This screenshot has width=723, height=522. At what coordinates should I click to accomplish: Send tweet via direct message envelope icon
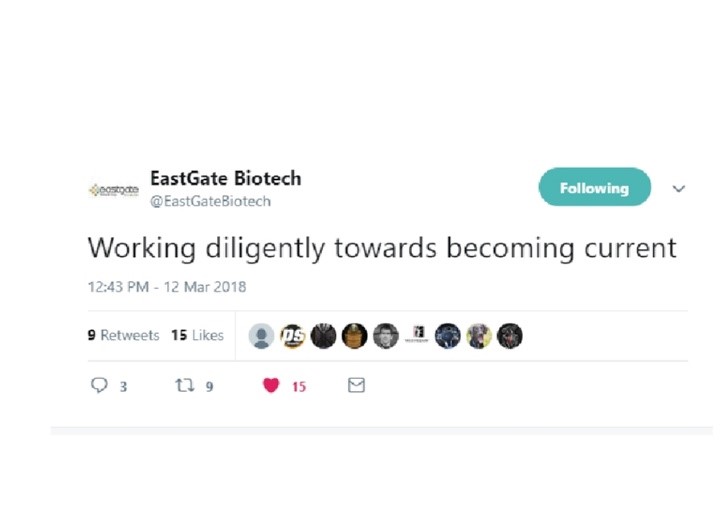point(356,385)
